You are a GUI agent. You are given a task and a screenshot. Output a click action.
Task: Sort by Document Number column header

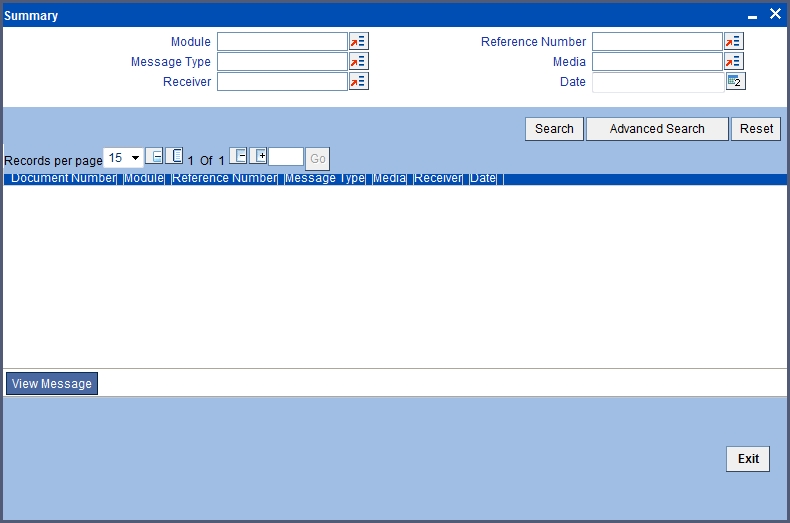(63, 178)
